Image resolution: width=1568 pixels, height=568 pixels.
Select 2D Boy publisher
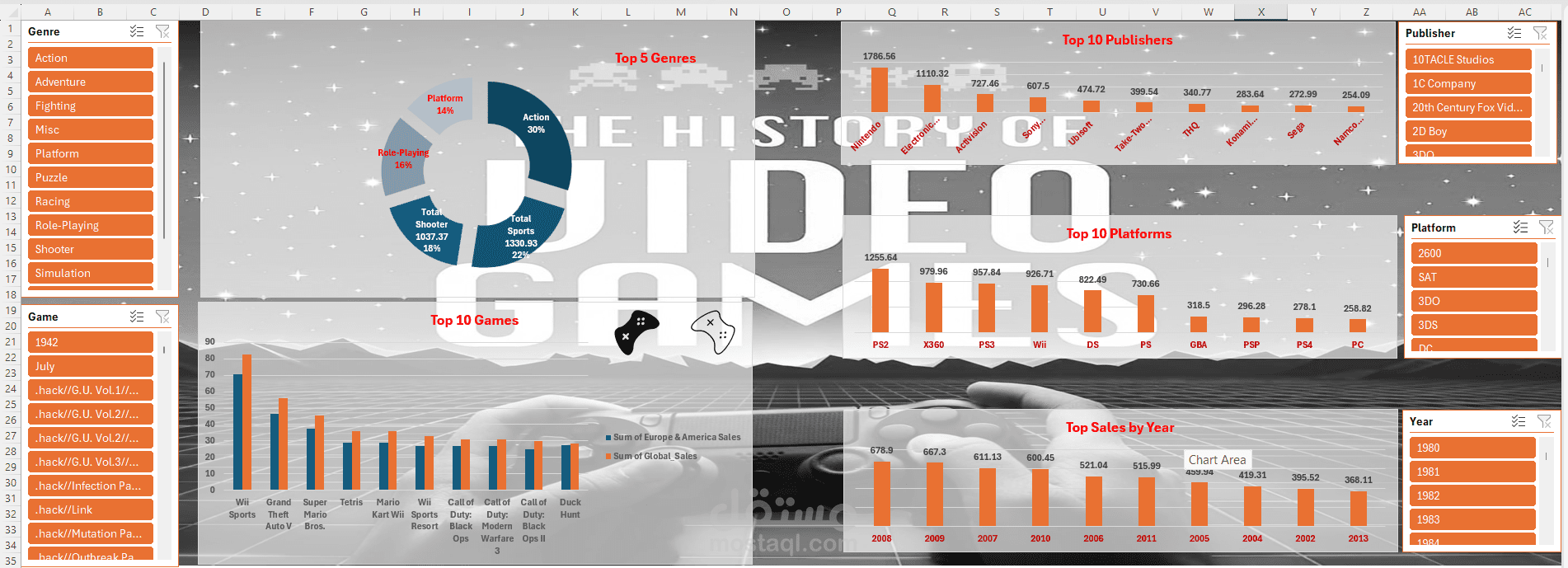click(1468, 131)
